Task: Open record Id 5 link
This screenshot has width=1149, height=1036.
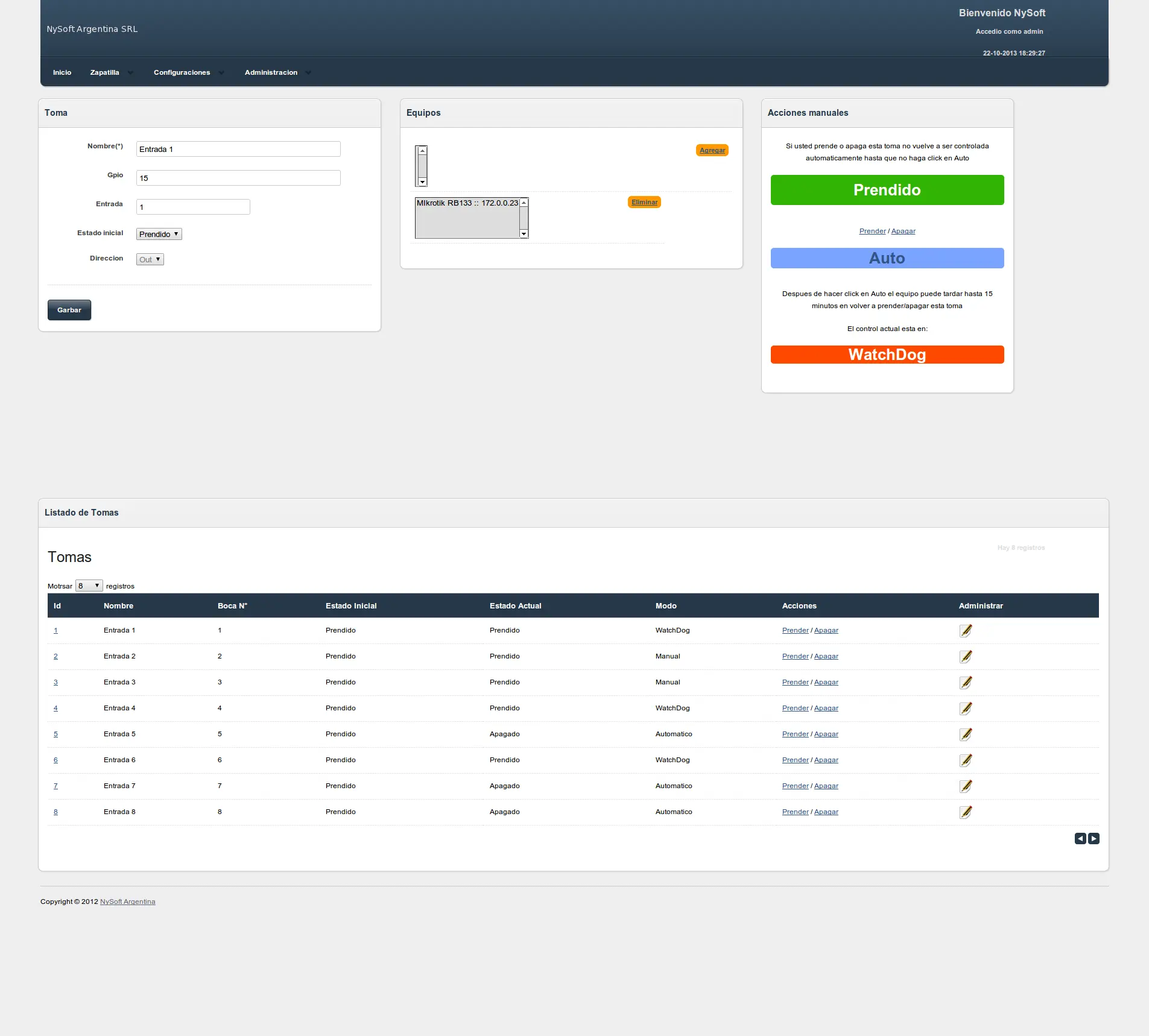Action: click(x=55, y=734)
